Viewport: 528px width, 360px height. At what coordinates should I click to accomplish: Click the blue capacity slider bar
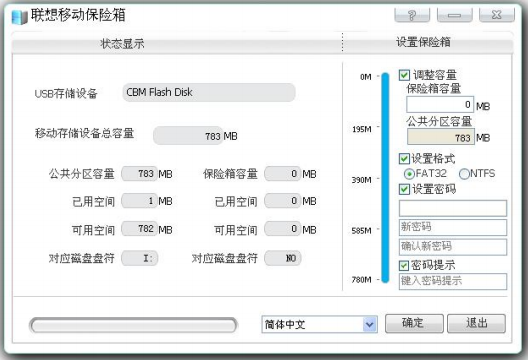point(386,178)
